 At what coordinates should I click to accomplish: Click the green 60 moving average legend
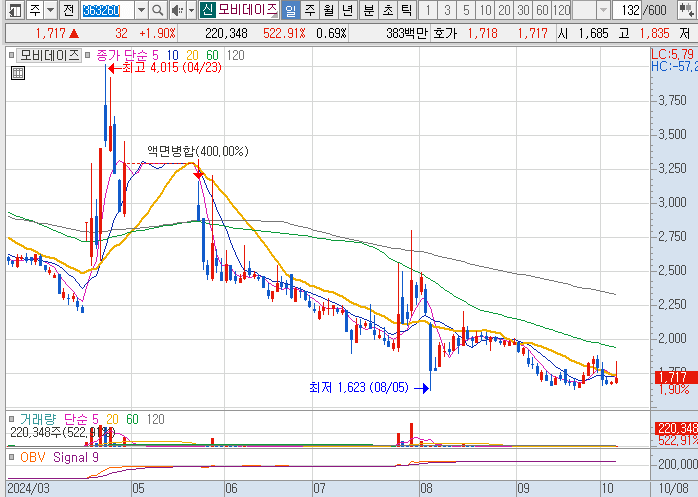point(212,55)
